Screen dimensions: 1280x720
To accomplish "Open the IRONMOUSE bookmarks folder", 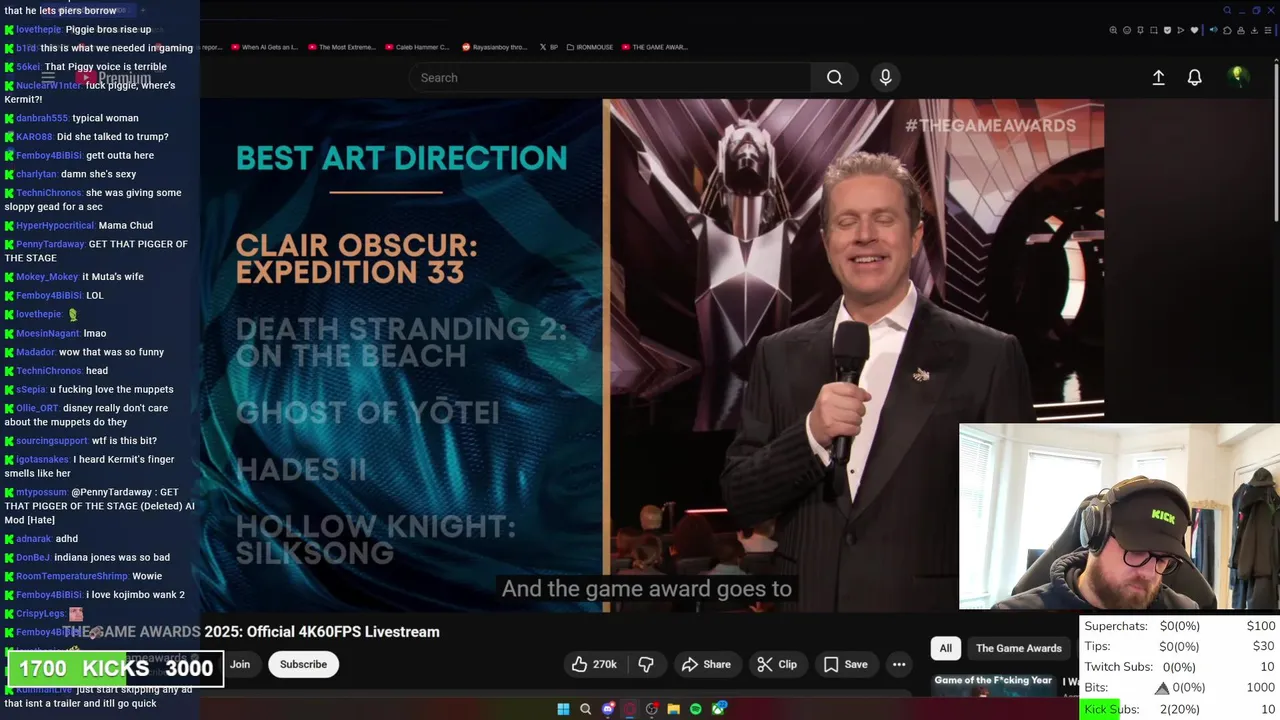I will tap(590, 47).
